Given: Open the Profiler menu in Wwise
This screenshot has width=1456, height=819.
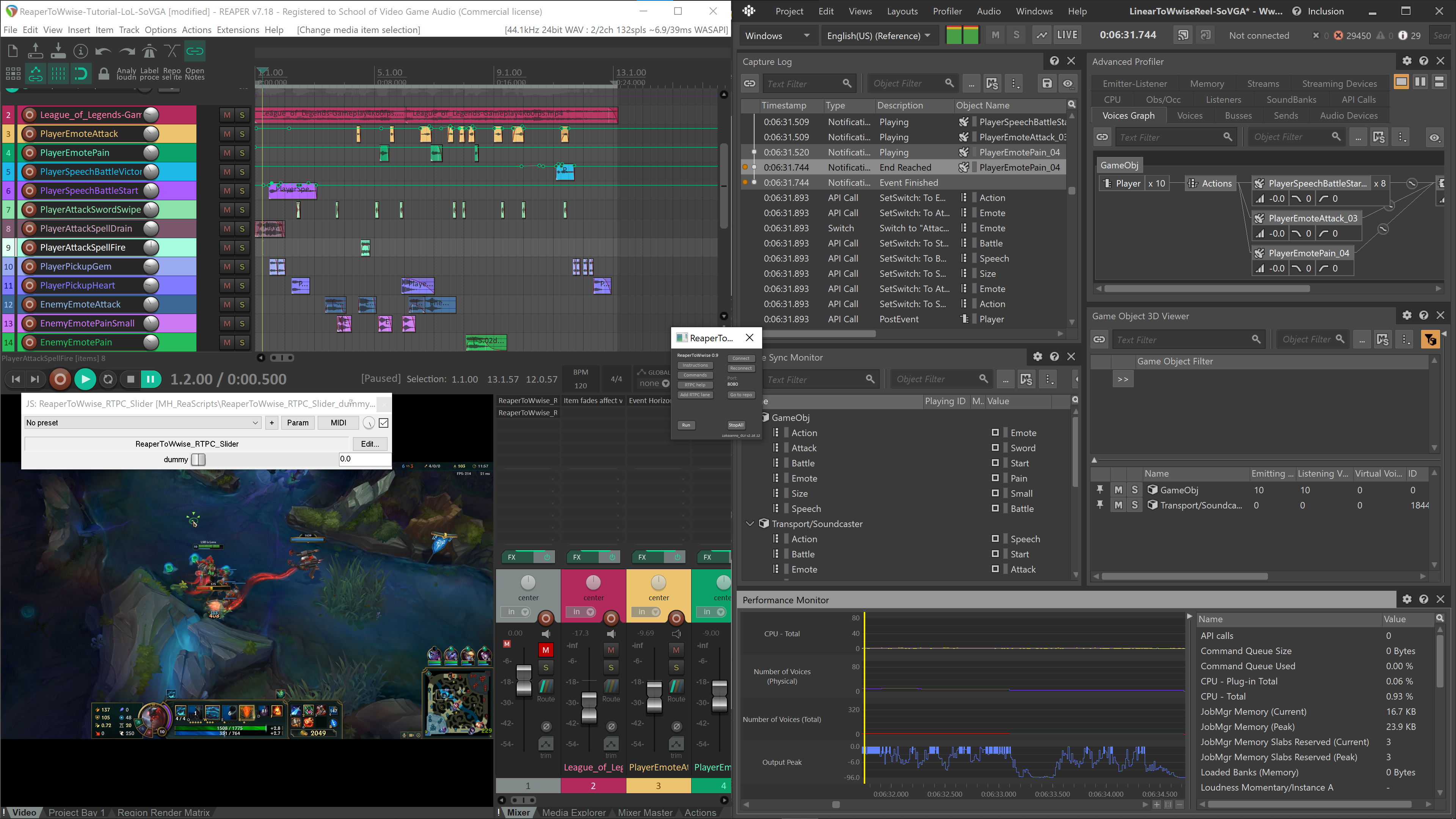Looking at the screenshot, I should coord(947,11).
